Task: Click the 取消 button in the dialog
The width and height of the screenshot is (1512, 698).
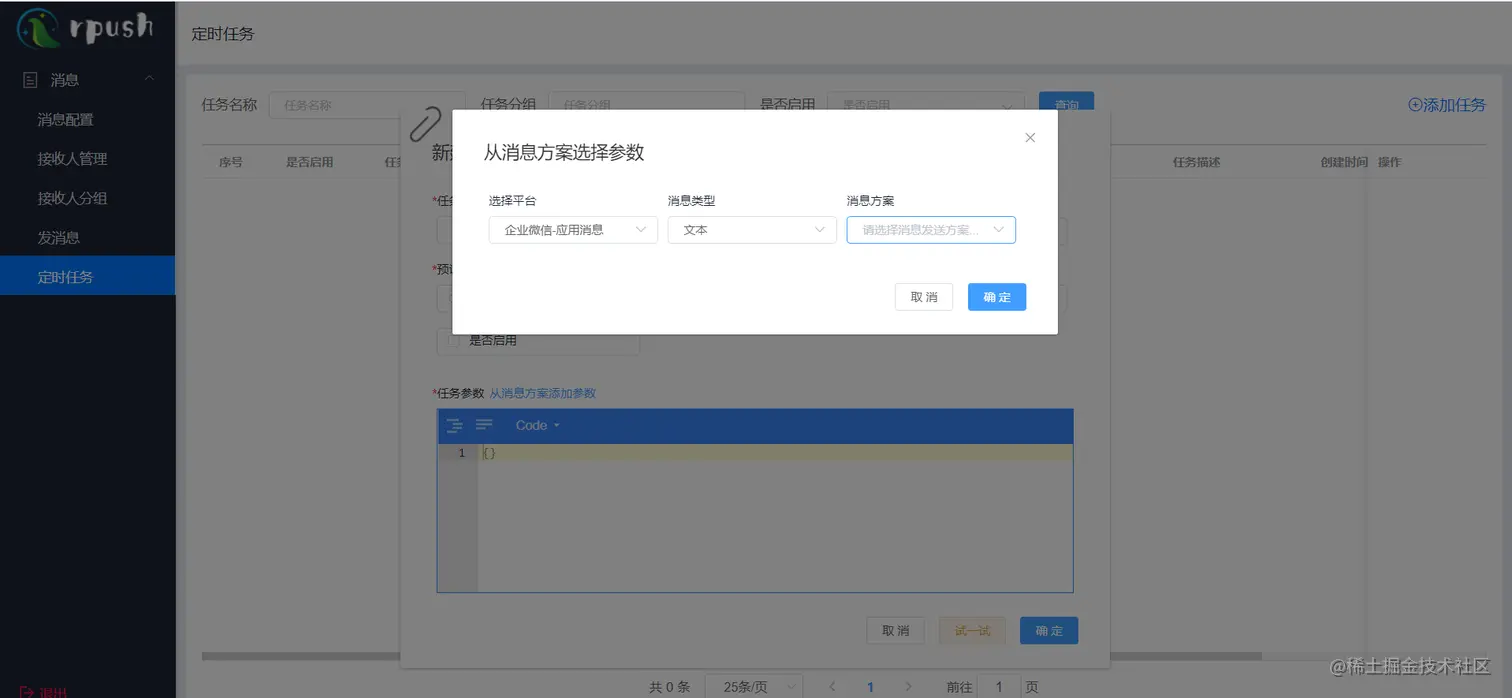Action: click(923, 296)
